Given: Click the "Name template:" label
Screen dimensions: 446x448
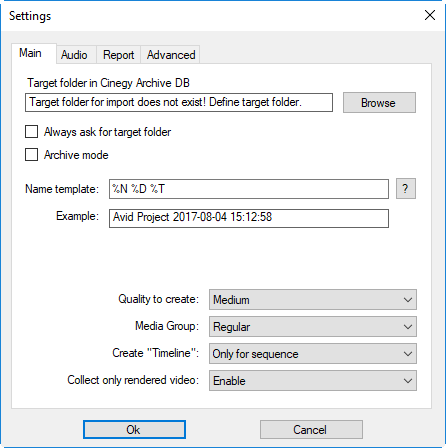Looking at the screenshot, I should pyautogui.click(x=62, y=189).
